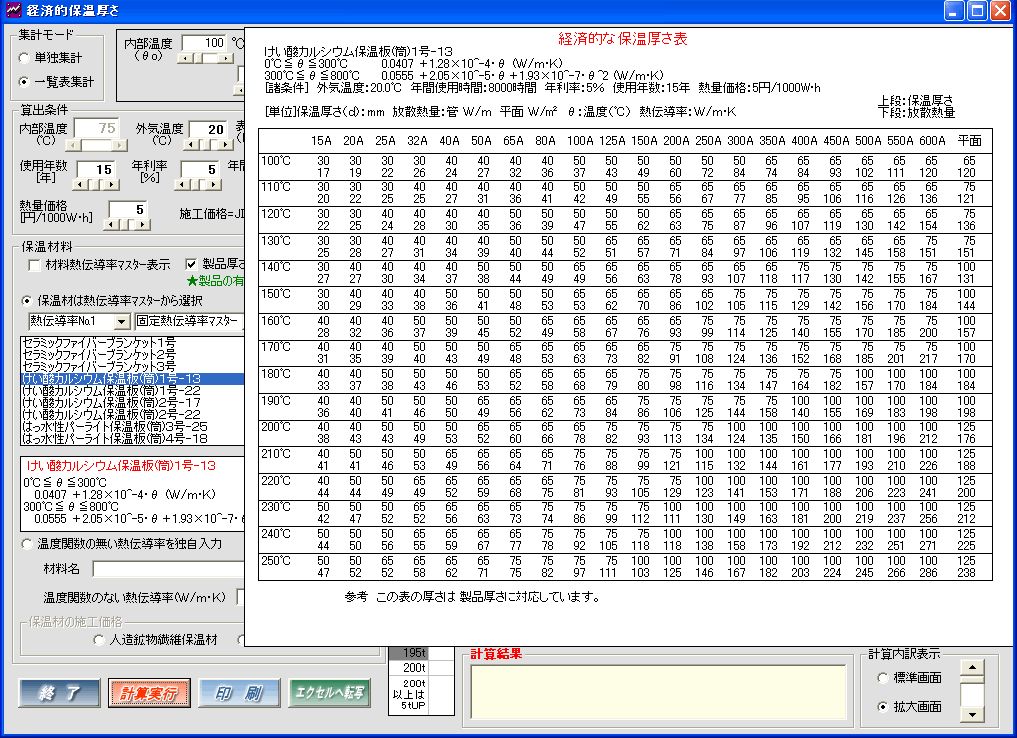Open the 熱伝導率No.1 dropdown
Image resolution: width=1017 pixels, height=738 pixels.
coord(122,321)
